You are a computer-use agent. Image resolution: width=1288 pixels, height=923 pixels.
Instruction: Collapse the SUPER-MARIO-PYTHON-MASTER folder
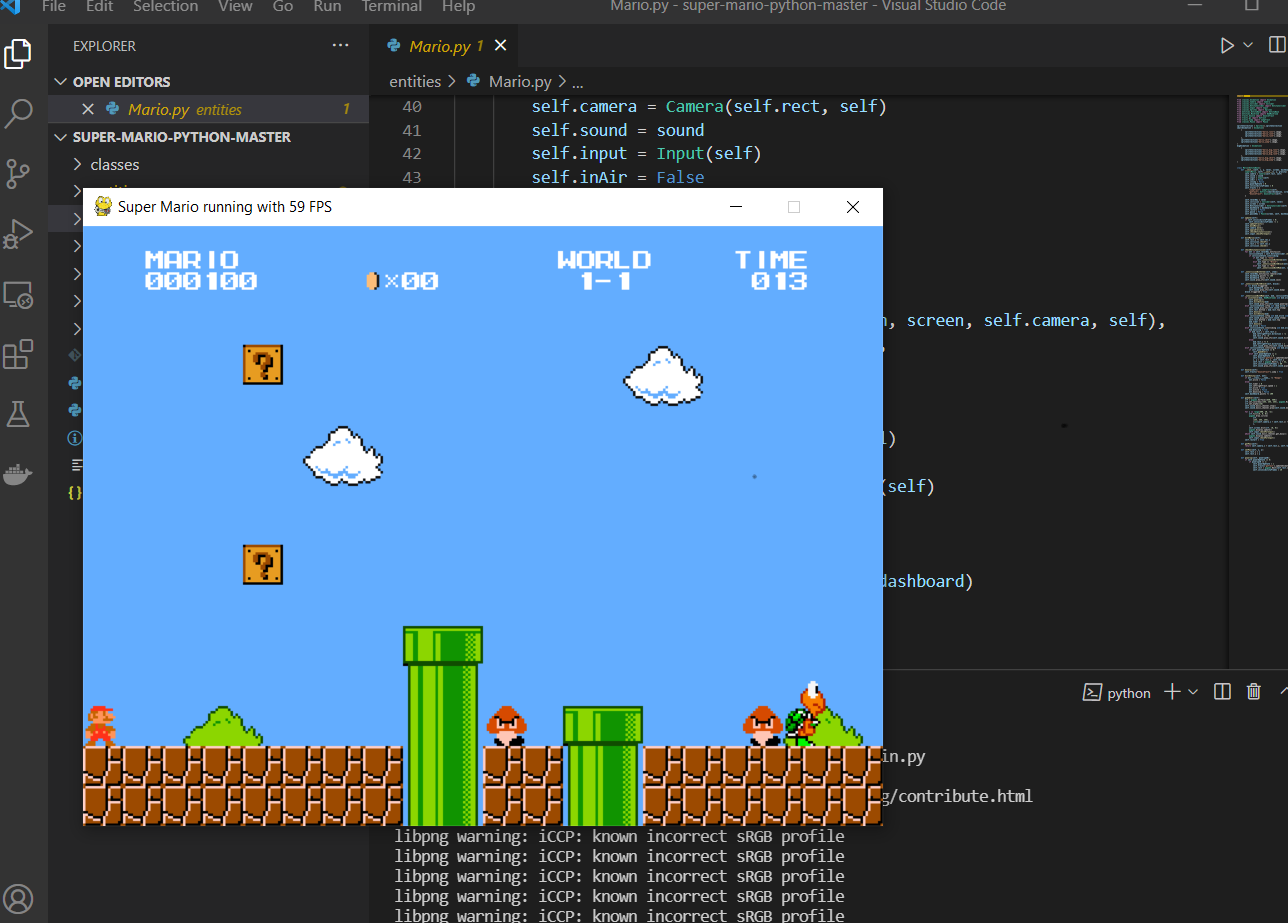60,136
